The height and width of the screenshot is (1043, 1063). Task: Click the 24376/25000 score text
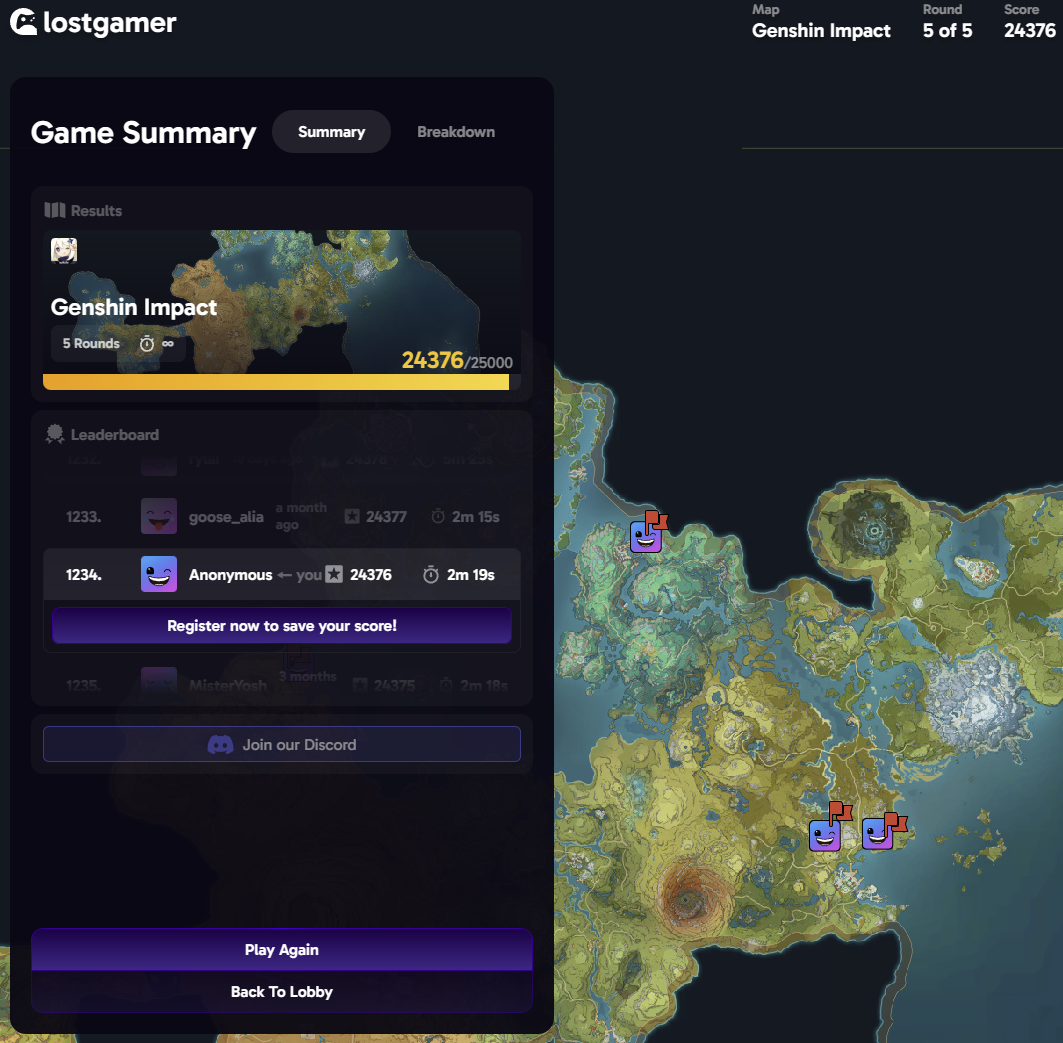pos(457,360)
